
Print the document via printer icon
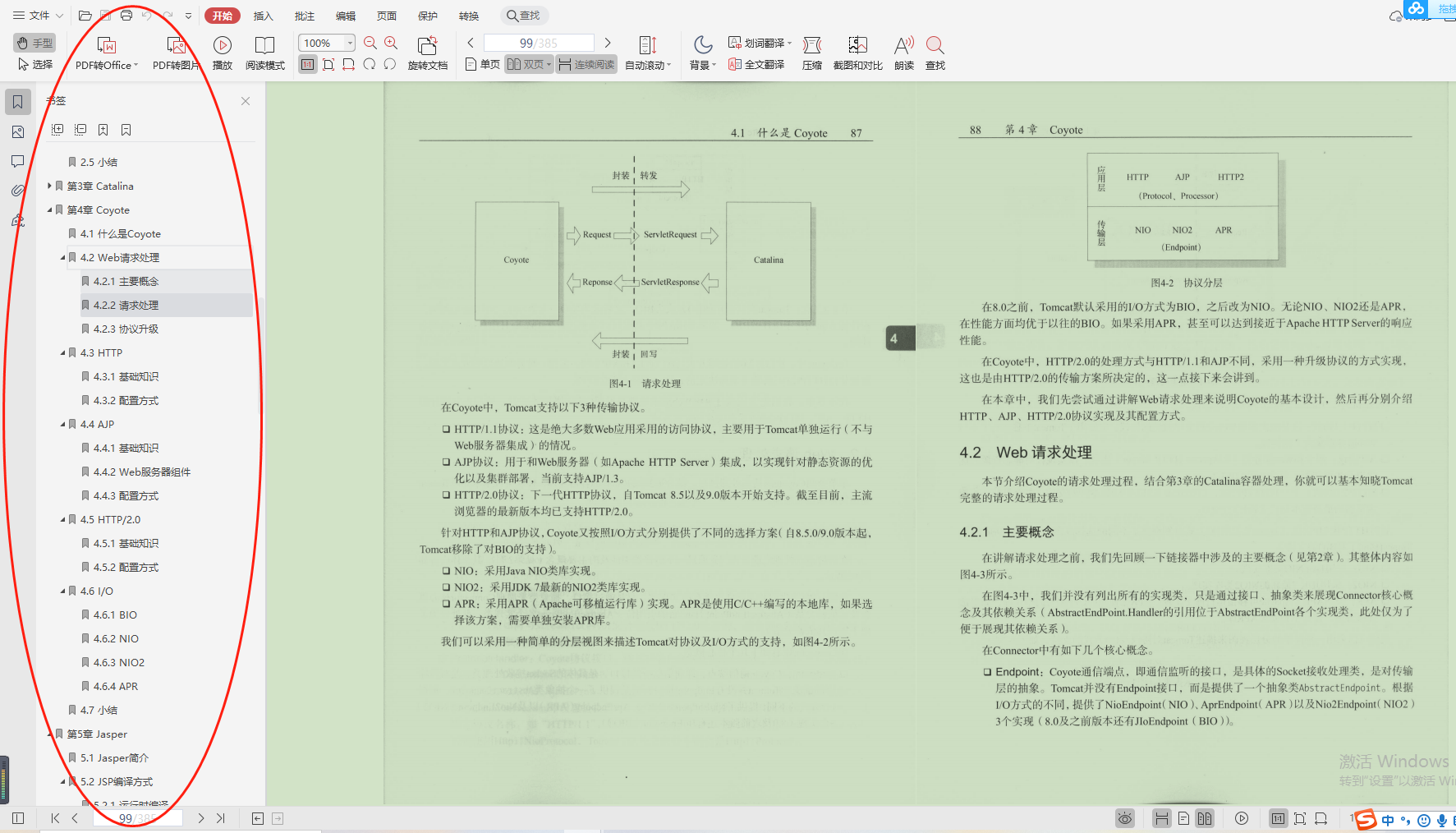(126, 16)
